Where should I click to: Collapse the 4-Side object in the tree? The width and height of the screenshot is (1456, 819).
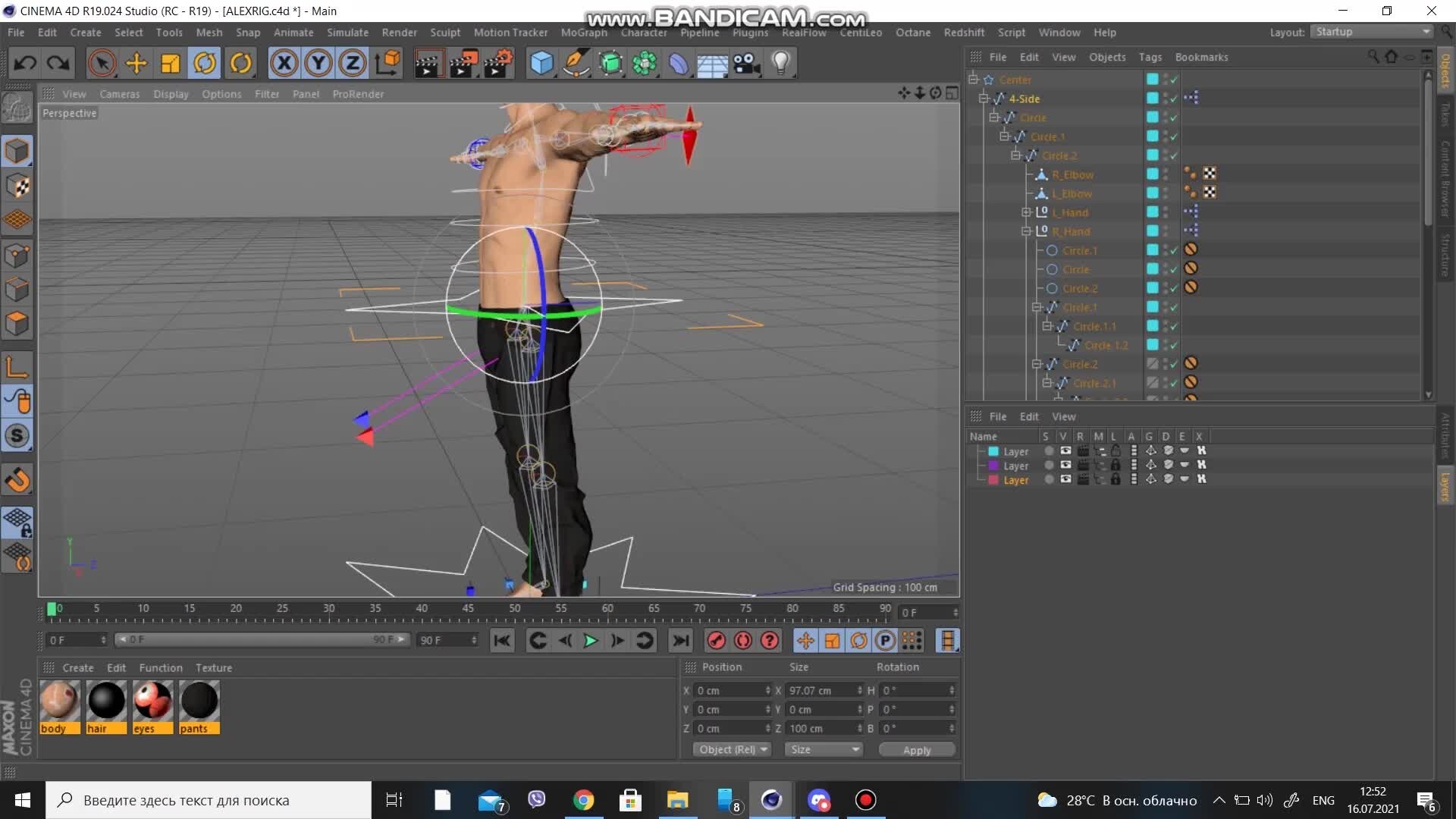(x=984, y=99)
